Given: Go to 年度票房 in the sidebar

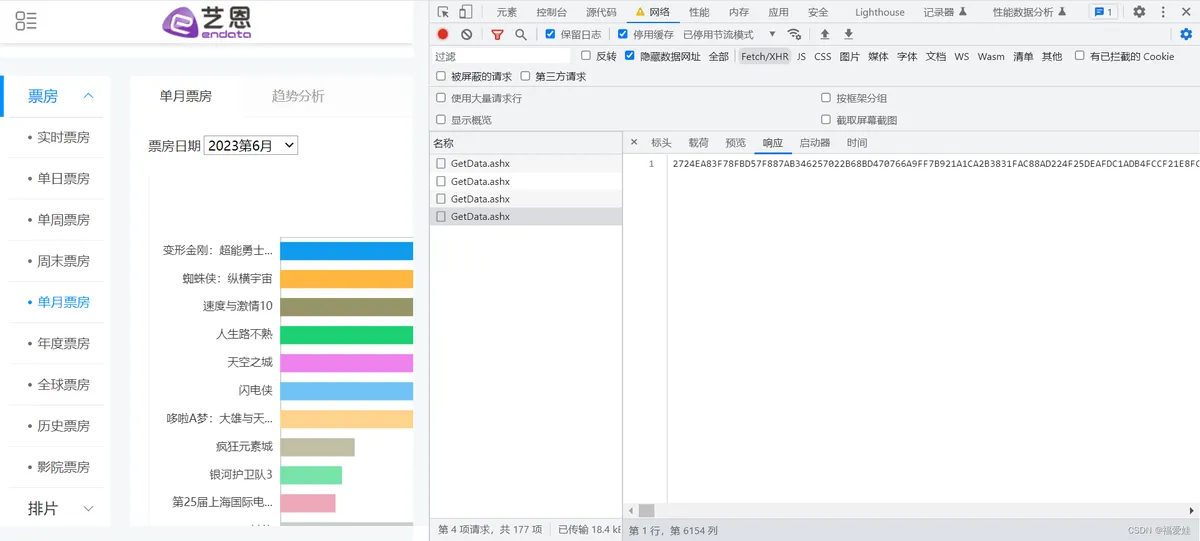Looking at the screenshot, I should pyautogui.click(x=63, y=343).
